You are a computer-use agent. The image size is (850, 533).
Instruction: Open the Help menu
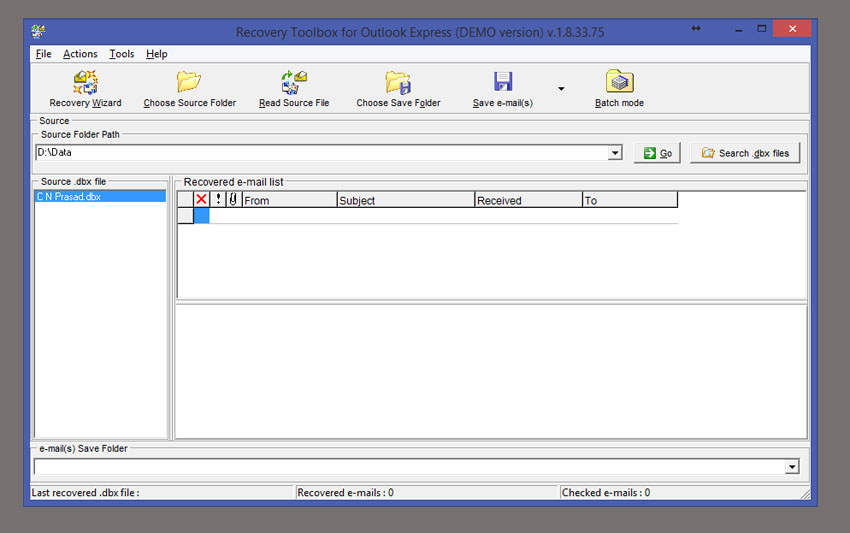point(157,54)
